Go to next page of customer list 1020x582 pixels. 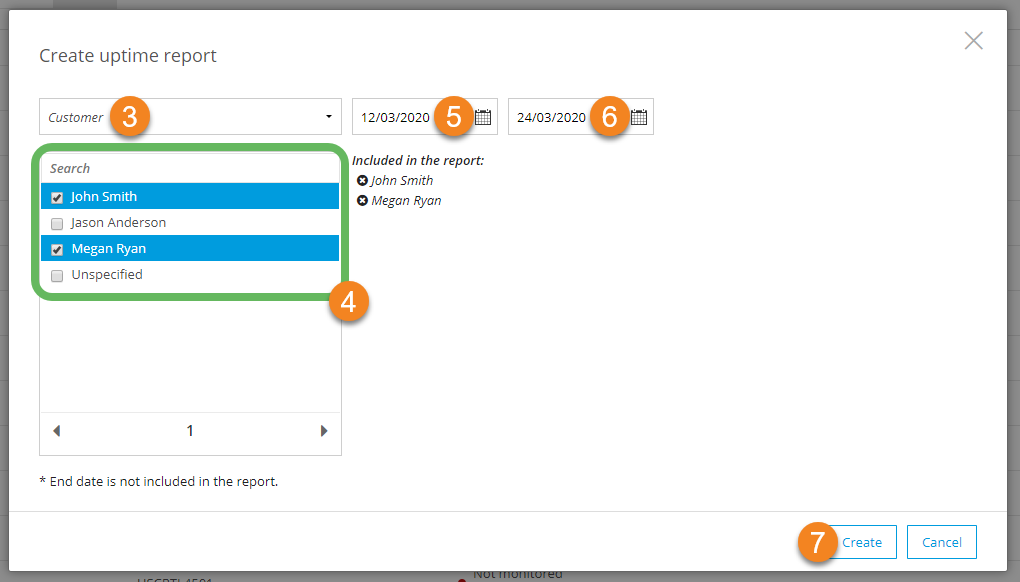pyautogui.click(x=324, y=431)
